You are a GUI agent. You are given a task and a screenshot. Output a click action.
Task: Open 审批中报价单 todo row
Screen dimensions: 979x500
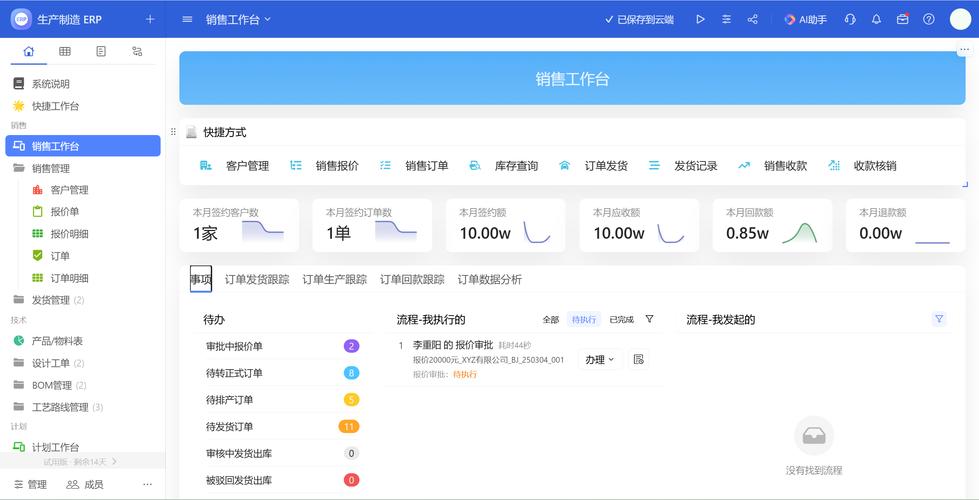click(x=282, y=346)
